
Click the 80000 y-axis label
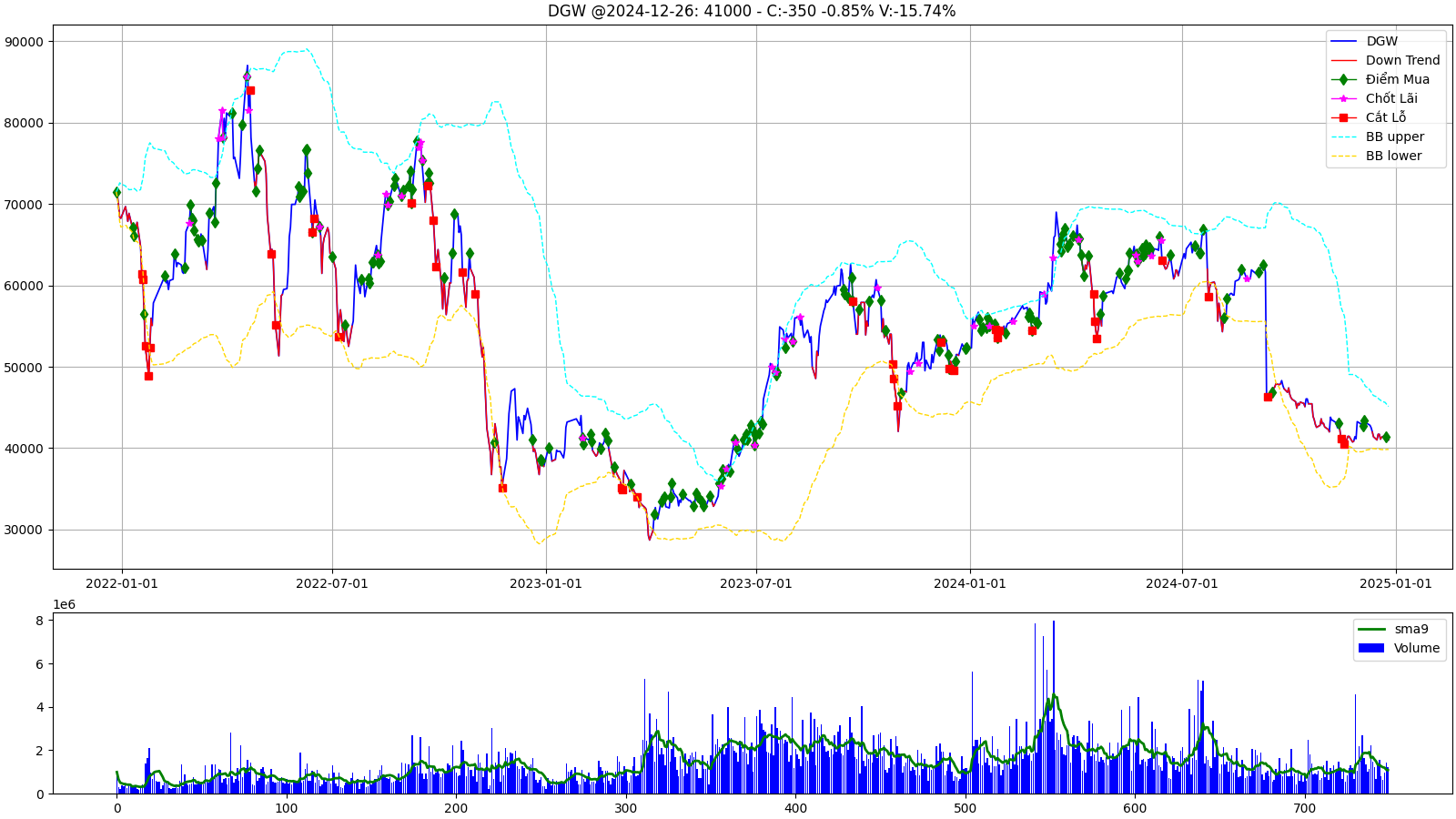click(24, 123)
